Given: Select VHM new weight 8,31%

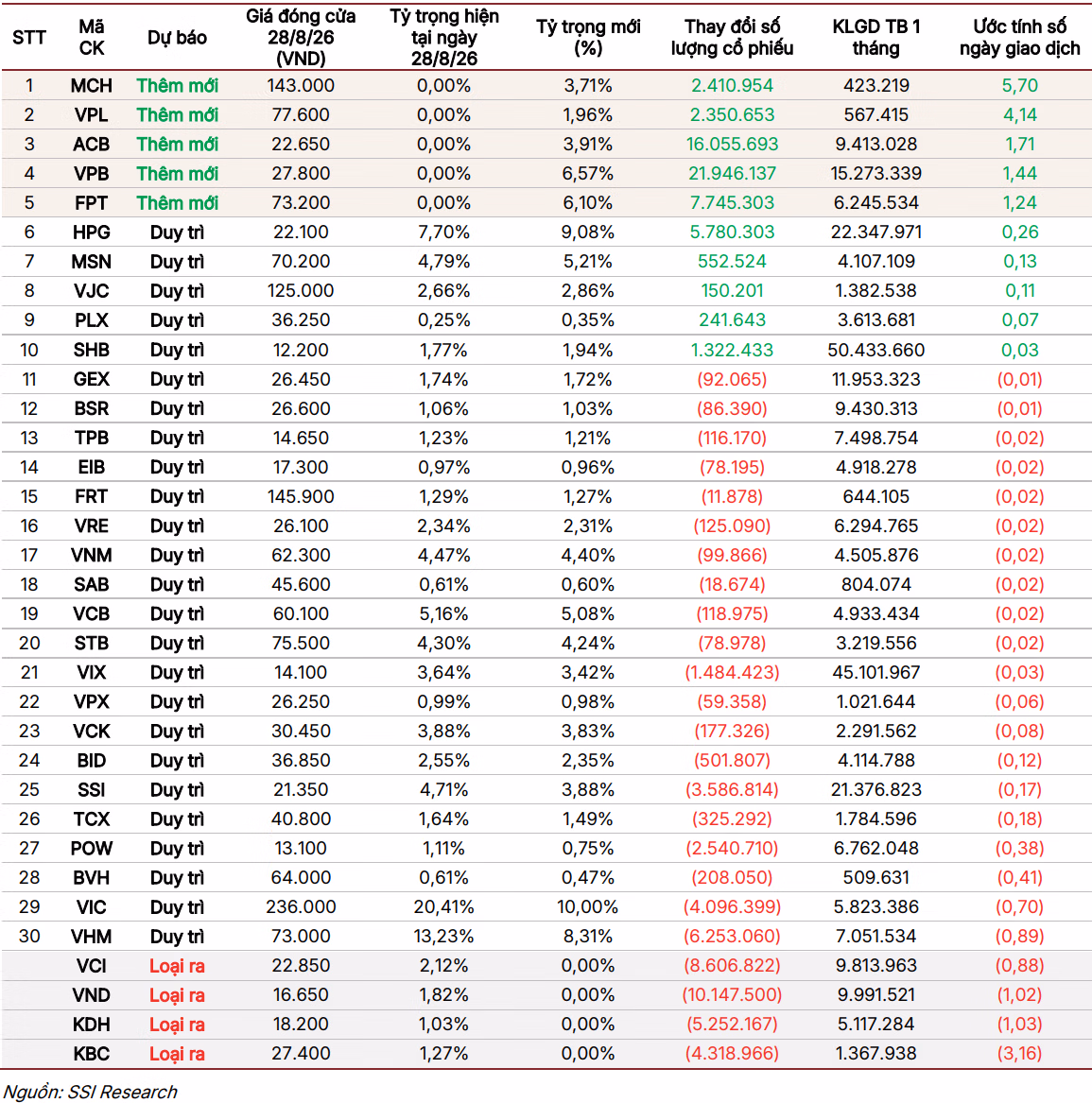Looking at the screenshot, I should pyautogui.click(x=588, y=937).
